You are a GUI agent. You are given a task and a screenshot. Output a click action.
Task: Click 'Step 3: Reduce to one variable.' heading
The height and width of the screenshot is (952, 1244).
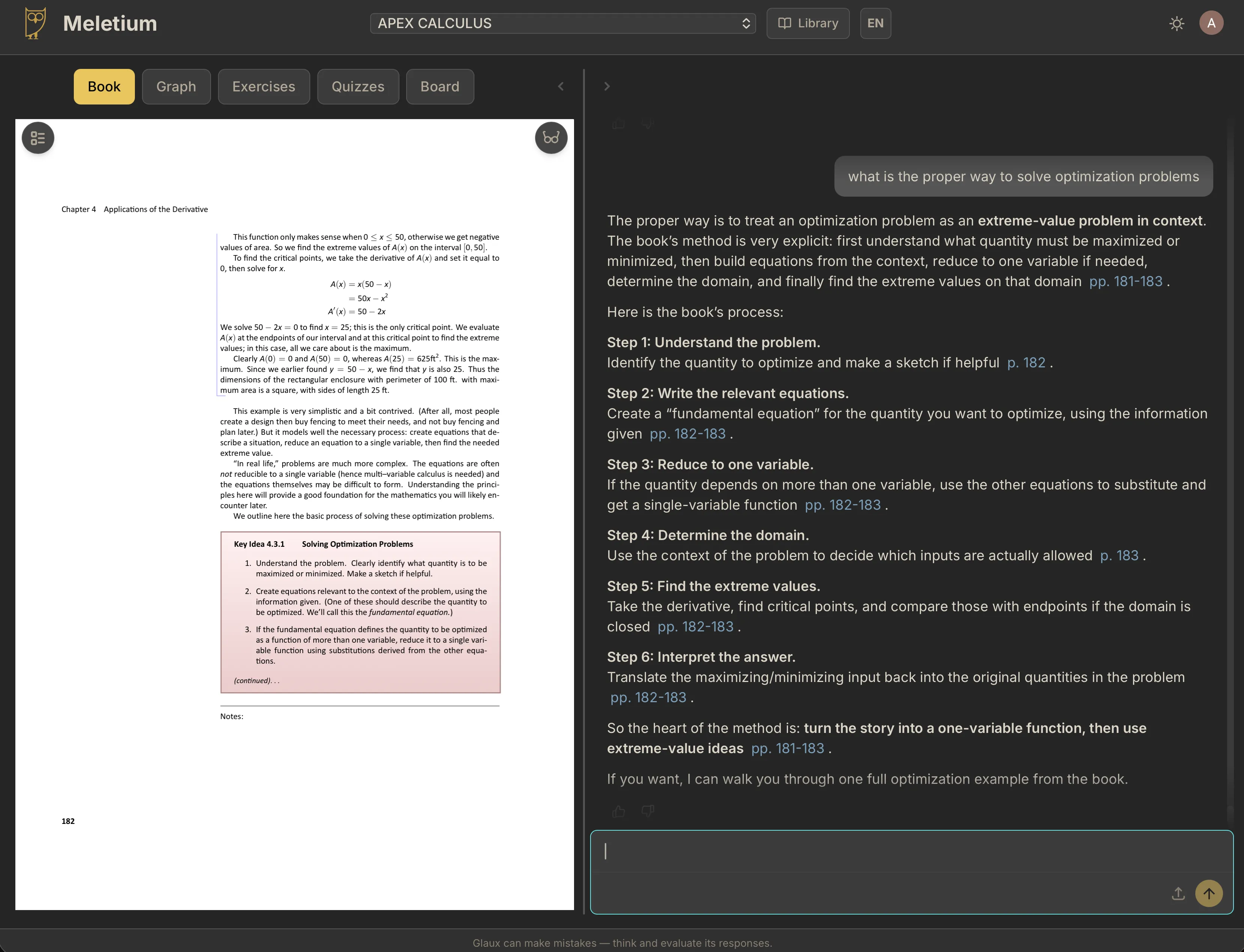(710, 465)
